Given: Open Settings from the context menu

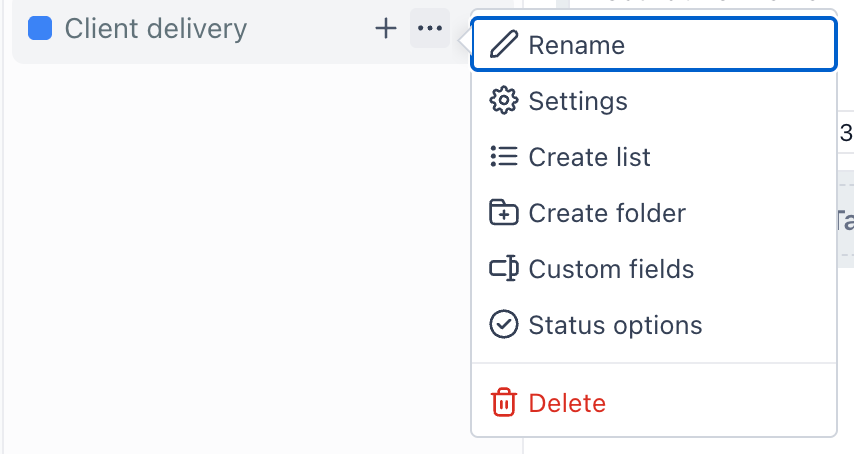Looking at the screenshot, I should (x=654, y=101).
